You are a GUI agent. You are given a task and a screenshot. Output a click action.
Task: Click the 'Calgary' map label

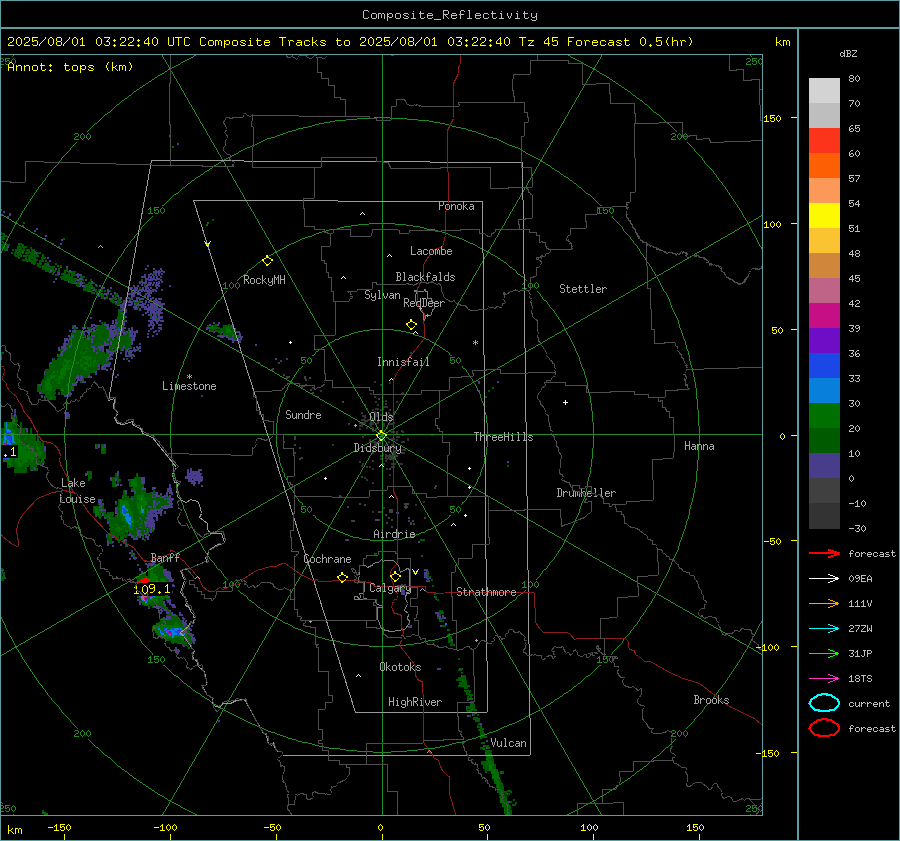pos(390,588)
